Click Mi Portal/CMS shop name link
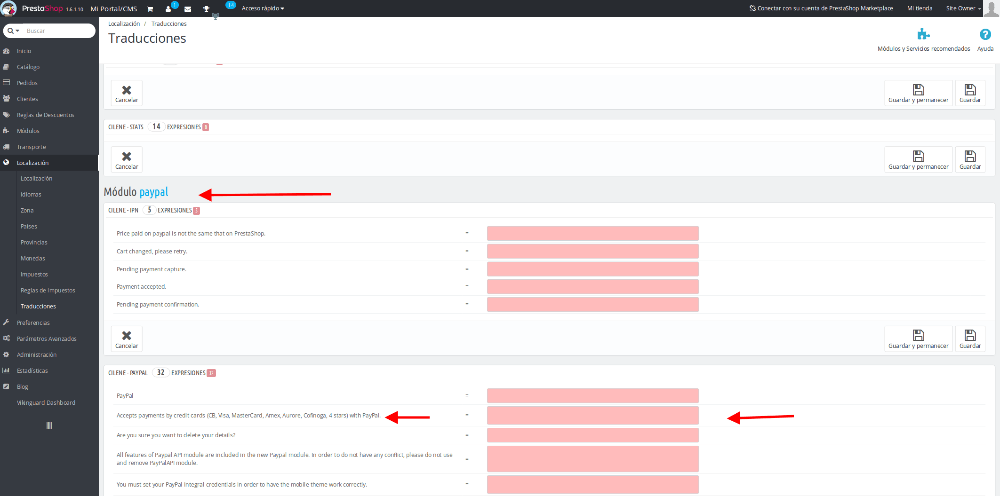 click(114, 9)
